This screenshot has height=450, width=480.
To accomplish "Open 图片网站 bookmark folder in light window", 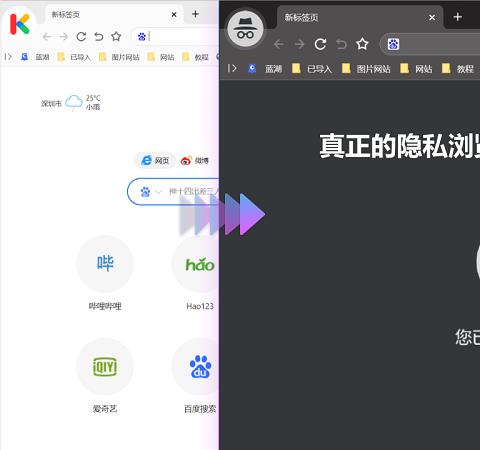I will click(x=119, y=57).
